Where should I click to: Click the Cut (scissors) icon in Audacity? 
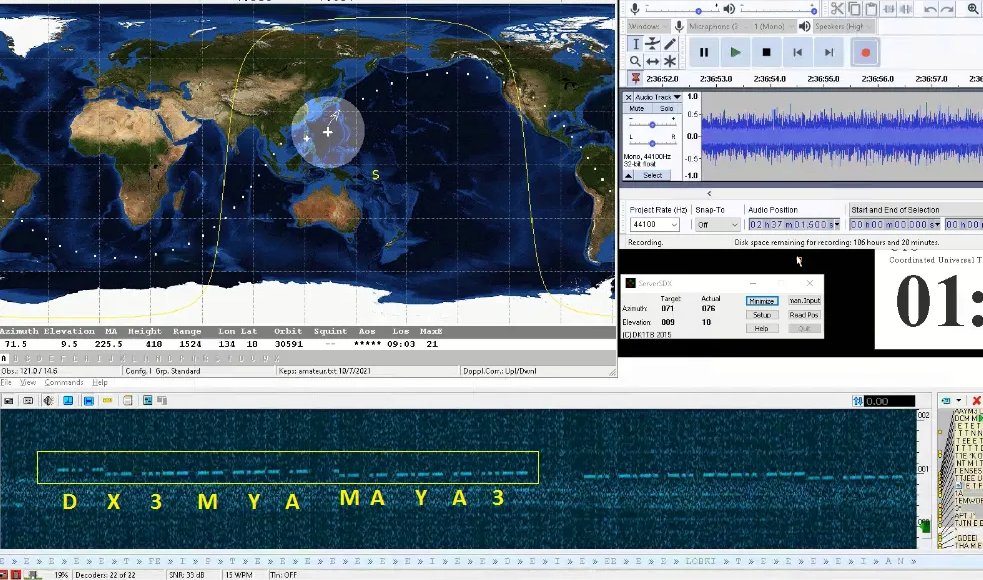click(838, 9)
